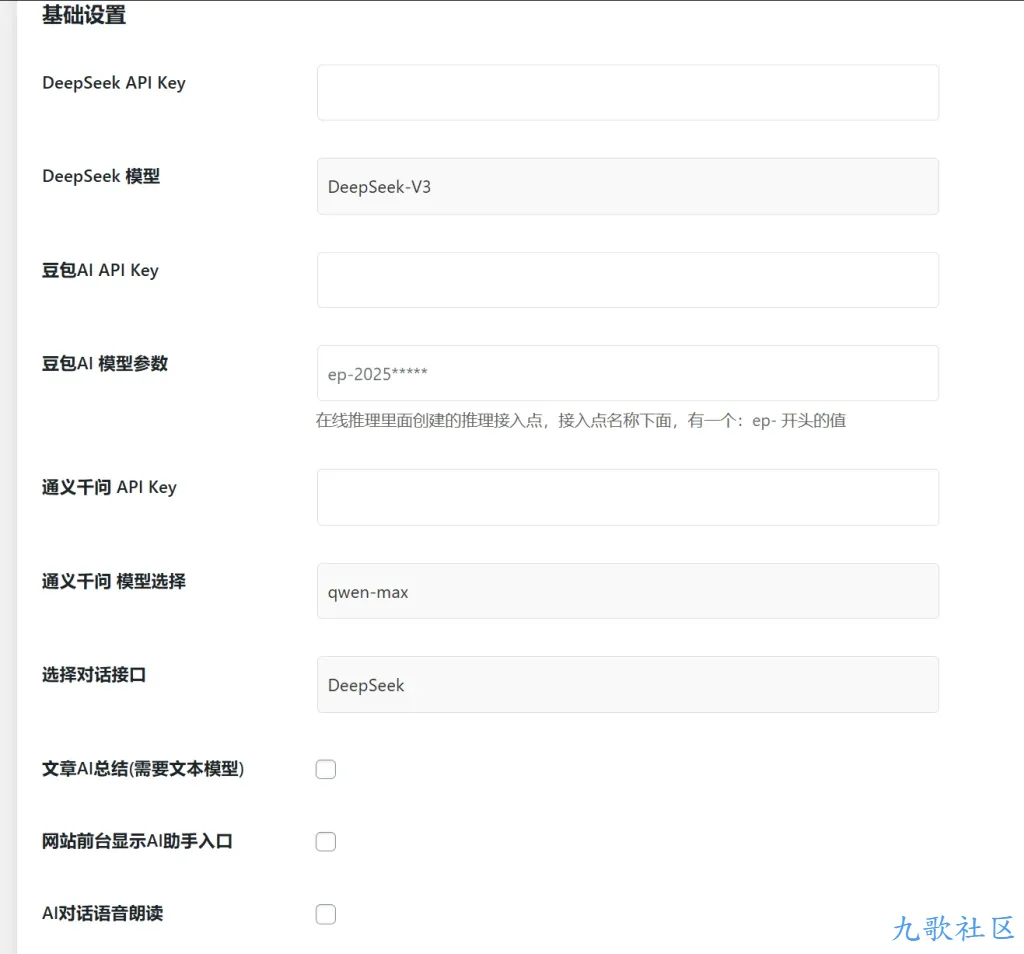This screenshot has width=1024, height=954.
Task: Click the AI对话语音朗读 label
Action: [x=103, y=914]
